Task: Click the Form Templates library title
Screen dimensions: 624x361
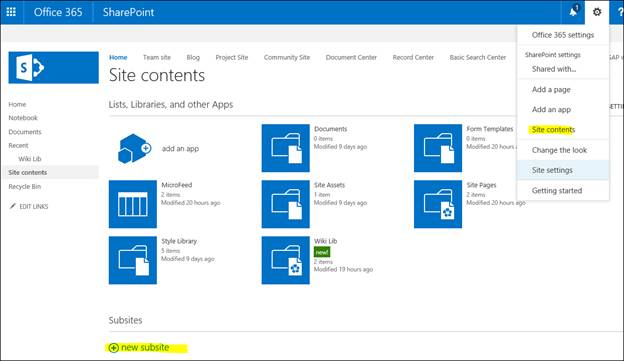Action: 489,129
